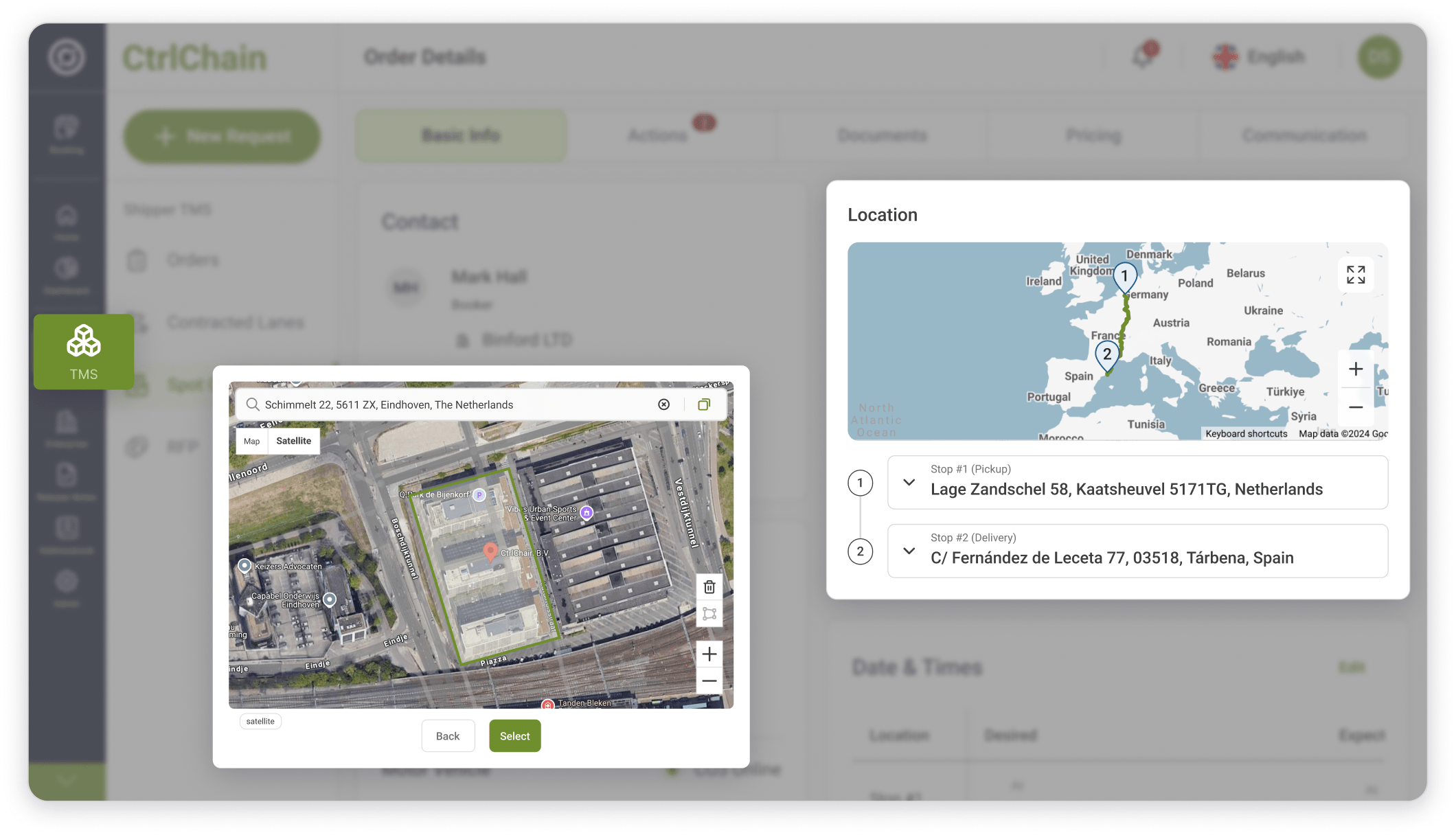Screen dimensions: 1456x835
Task: Click the TMS cubes icon in sidebar
Action: pyautogui.click(x=84, y=341)
